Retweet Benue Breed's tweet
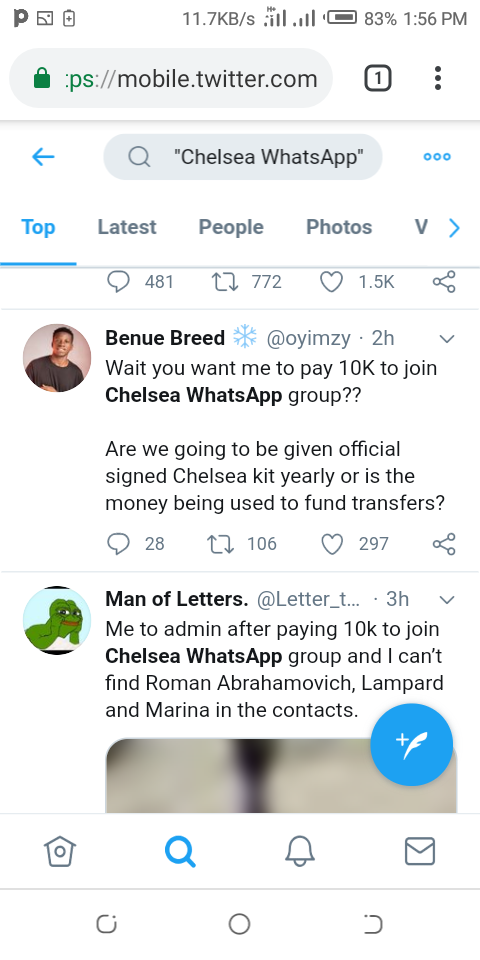Image resolution: width=480 pixels, height=960 pixels. pyautogui.click(x=222, y=544)
